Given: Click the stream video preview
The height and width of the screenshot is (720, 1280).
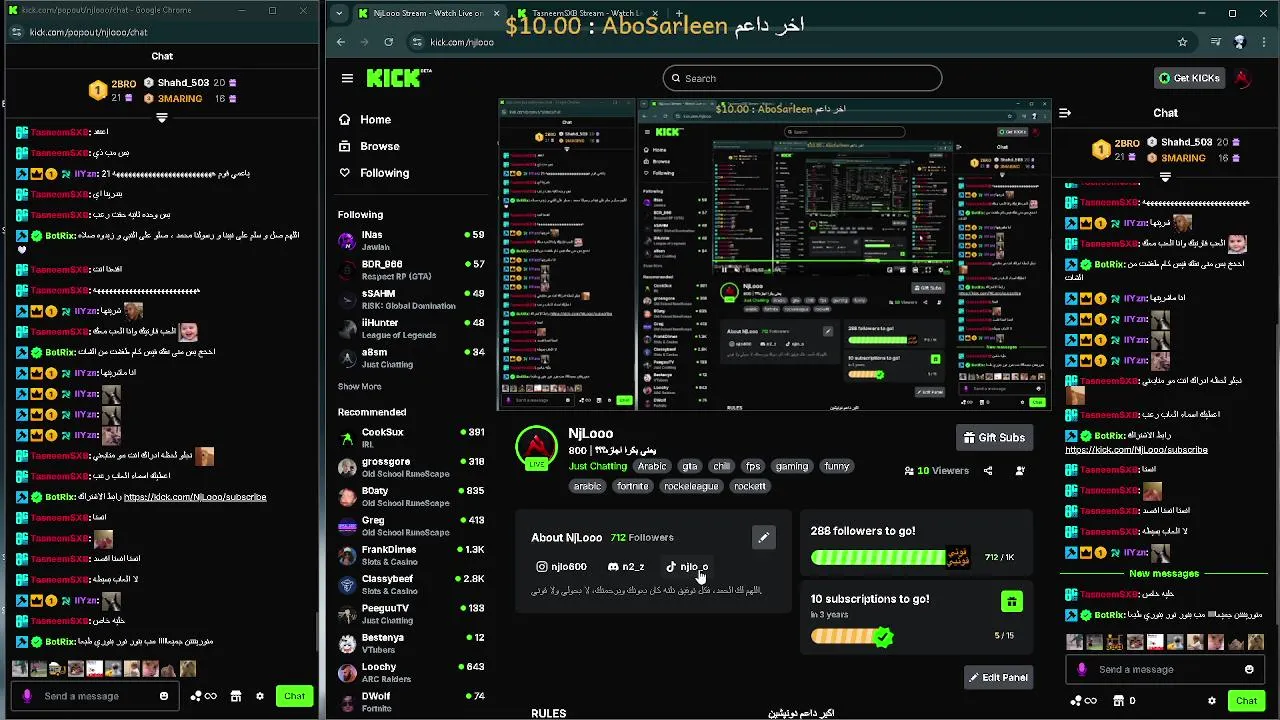Looking at the screenshot, I should (x=775, y=254).
